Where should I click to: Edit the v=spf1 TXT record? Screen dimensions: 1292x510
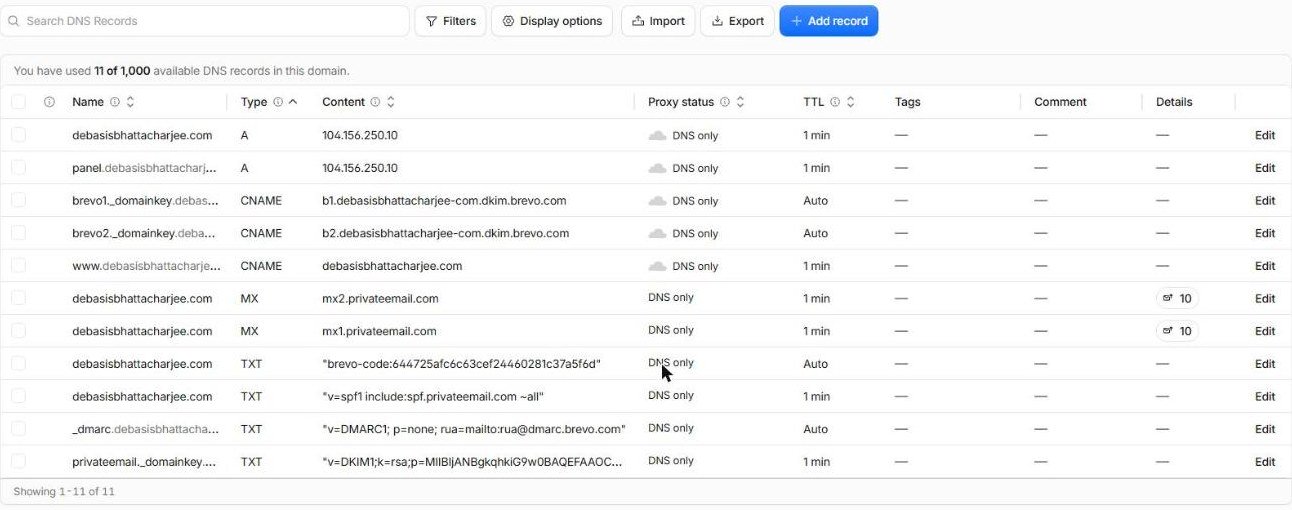1265,396
